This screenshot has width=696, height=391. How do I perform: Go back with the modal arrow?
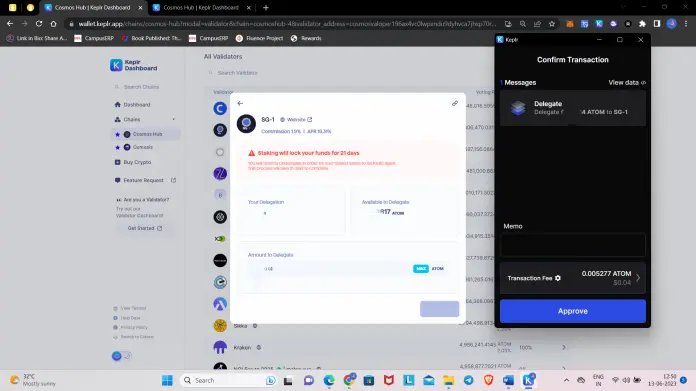point(240,103)
